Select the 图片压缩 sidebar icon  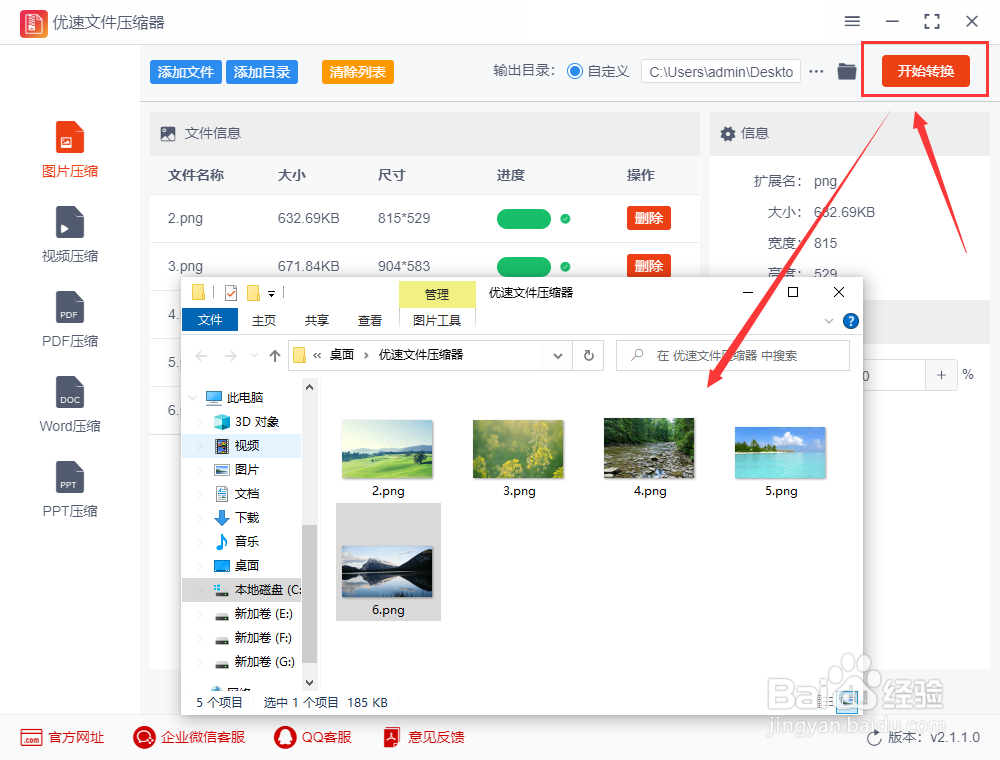[x=70, y=137]
